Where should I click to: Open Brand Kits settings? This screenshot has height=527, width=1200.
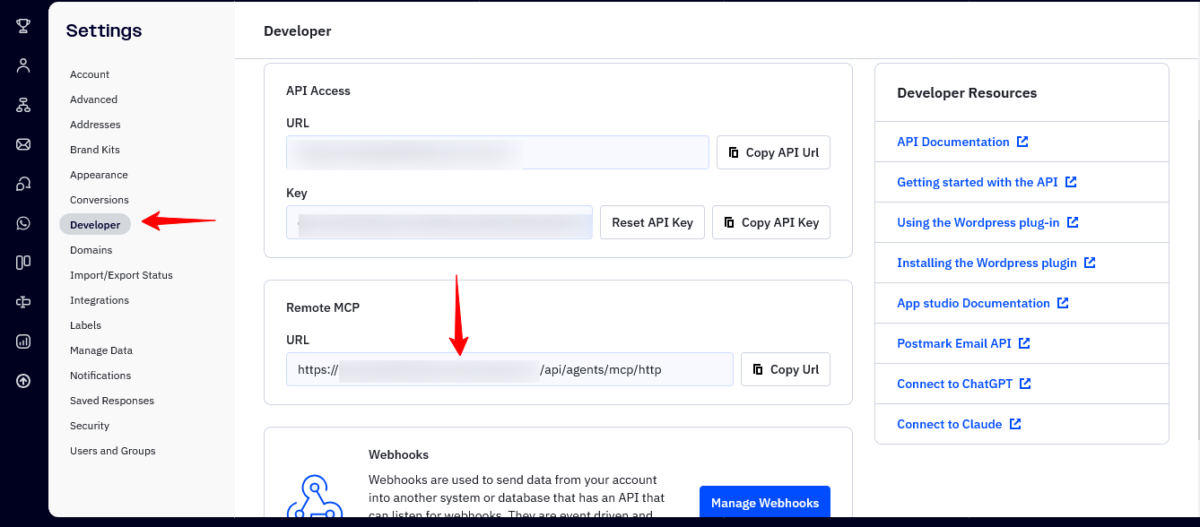point(95,150)
